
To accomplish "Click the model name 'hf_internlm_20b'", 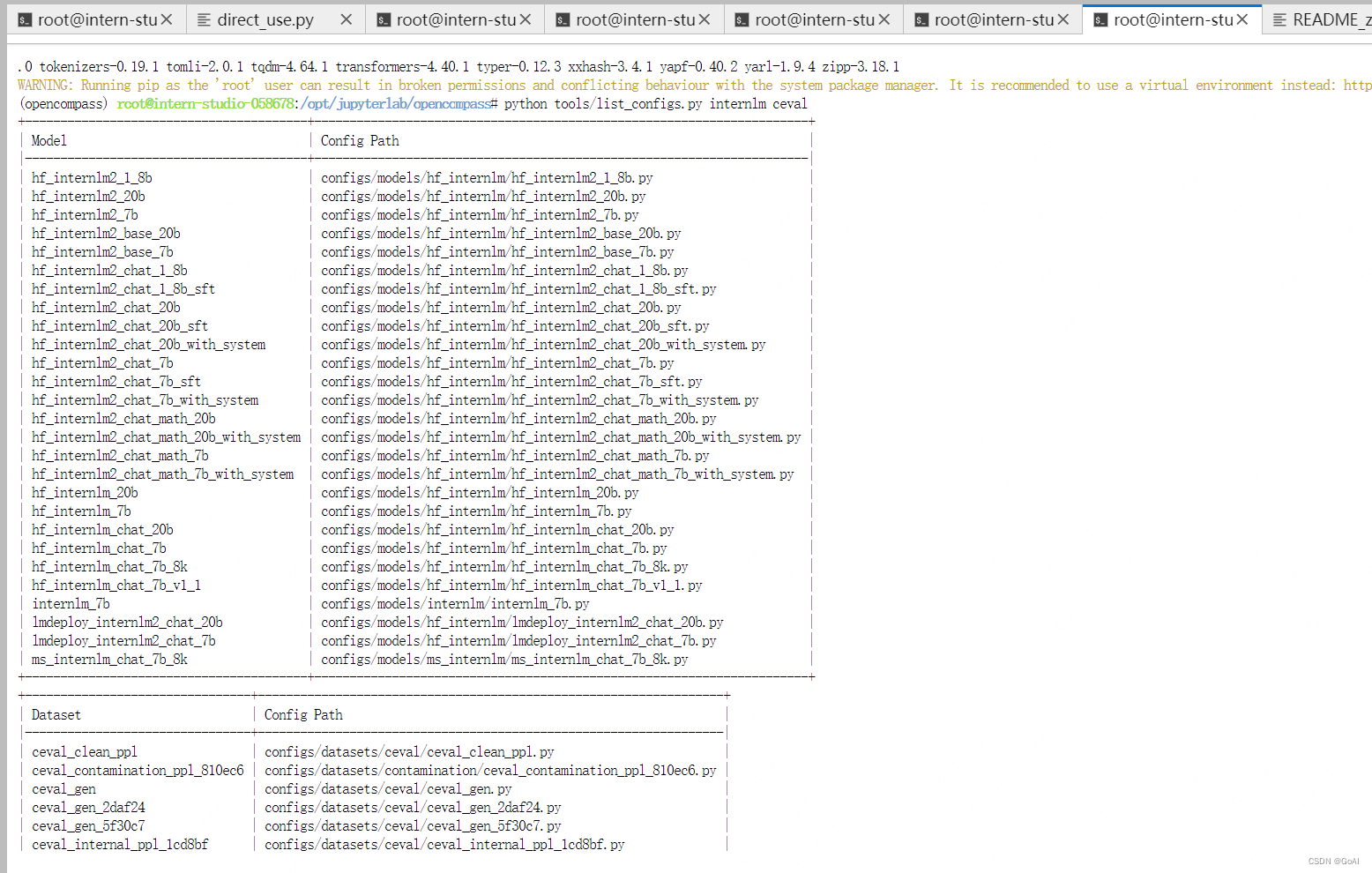I will click(85, 493).
